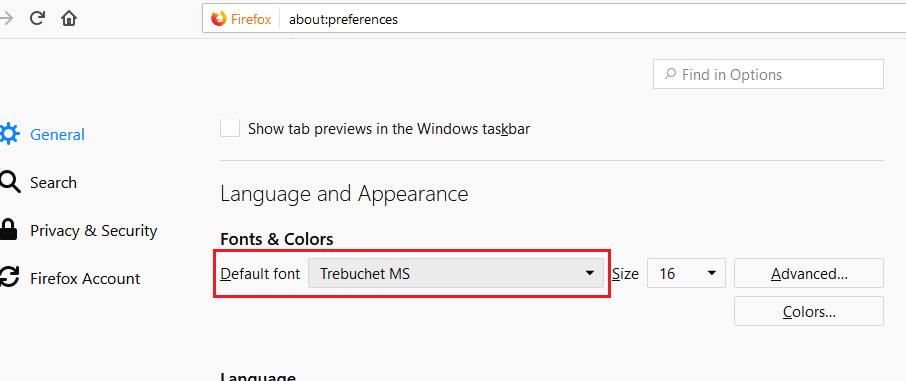Click the Privacy & Security lock icon
The height and width of the screenshot is (381, 906).
[8, 230]
